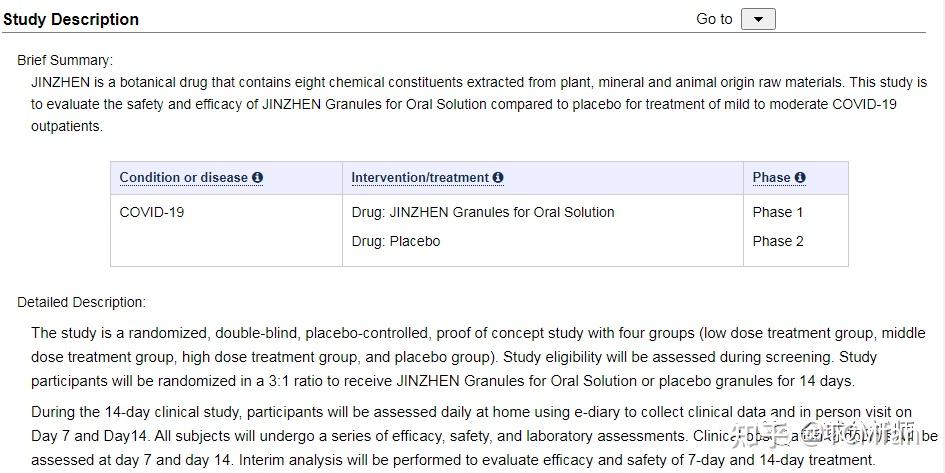Click the Study Description heading
Viewport: 945px width, 473px height.
tap(71, 19)
